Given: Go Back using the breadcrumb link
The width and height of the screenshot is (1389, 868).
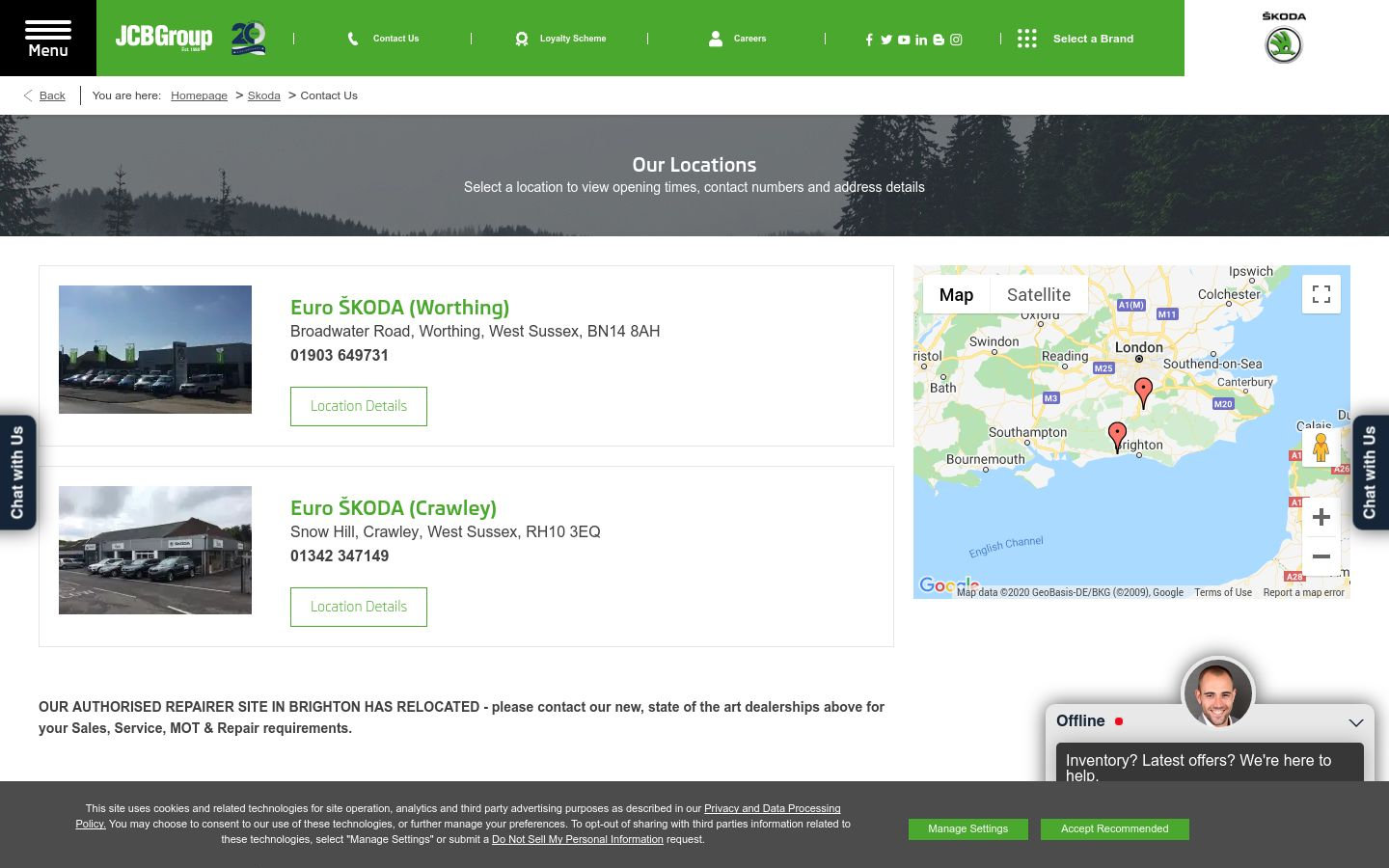Looking at the screenshot, I should (x=52, y=95).
